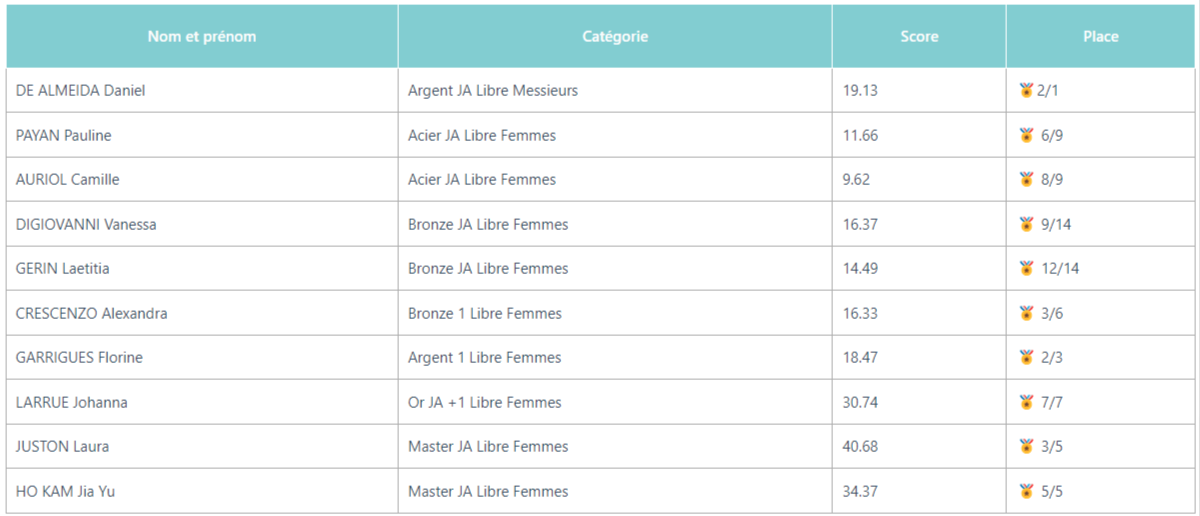
Task: Click the medal icon next to 6/9
Action: coord(1026,135)
